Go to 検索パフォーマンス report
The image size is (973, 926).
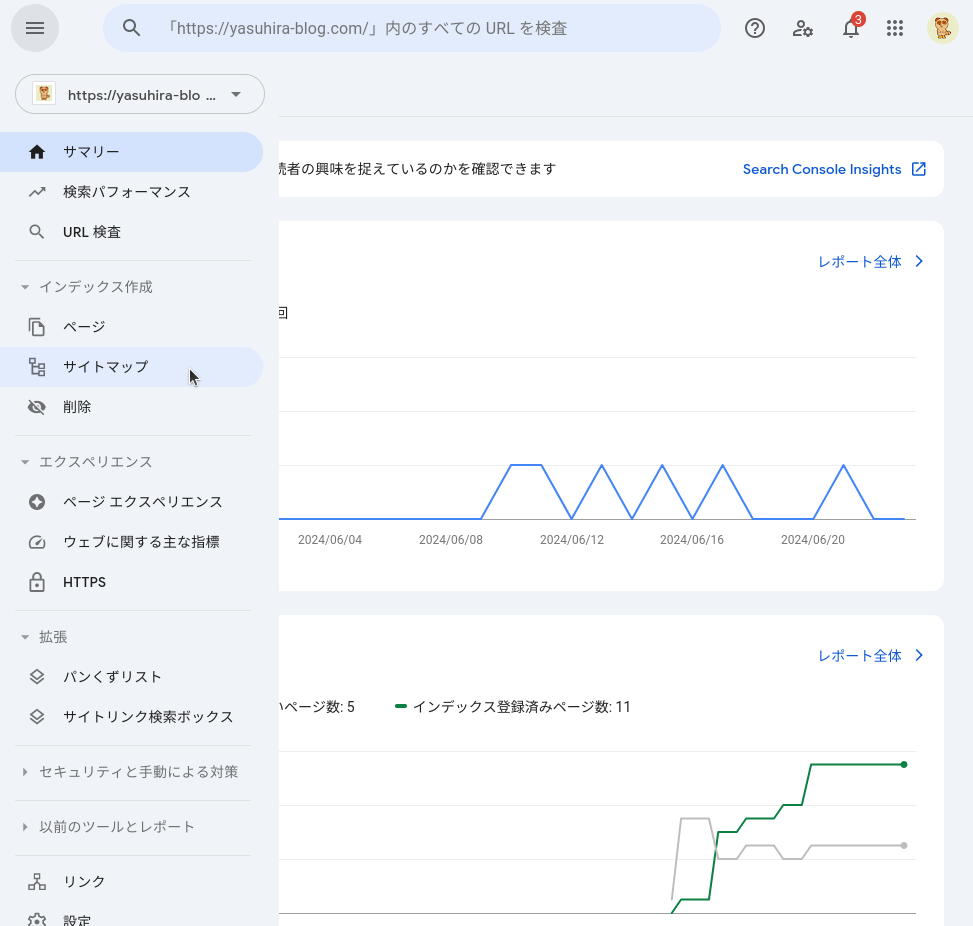tap(126, 192)
